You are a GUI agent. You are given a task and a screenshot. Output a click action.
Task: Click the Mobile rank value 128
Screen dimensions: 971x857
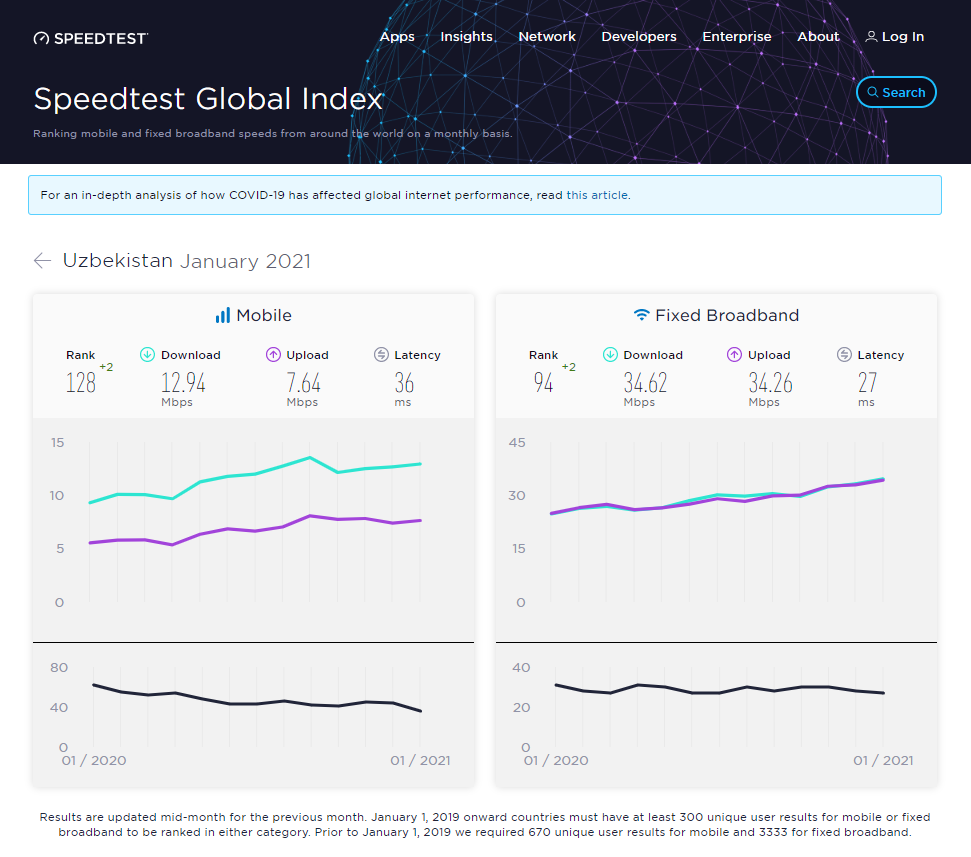[81, 383]
